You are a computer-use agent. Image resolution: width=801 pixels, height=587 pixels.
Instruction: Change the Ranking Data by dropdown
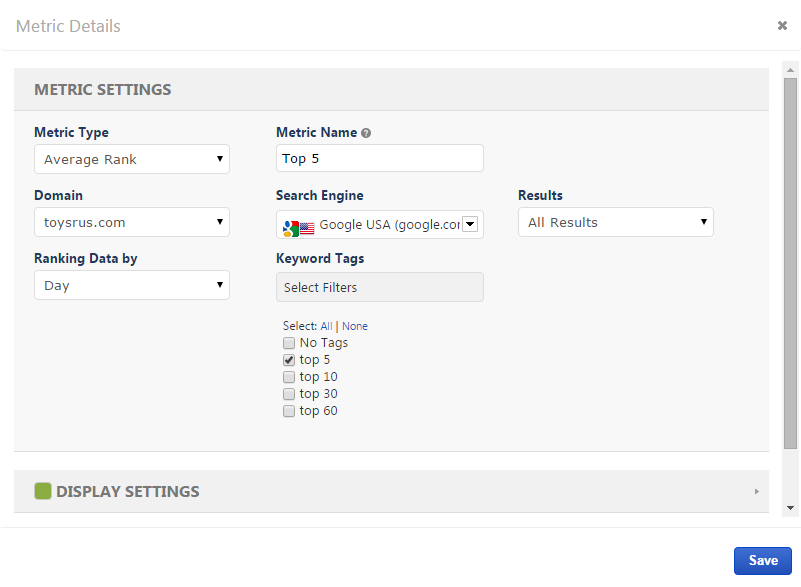[x=132, y=285]
